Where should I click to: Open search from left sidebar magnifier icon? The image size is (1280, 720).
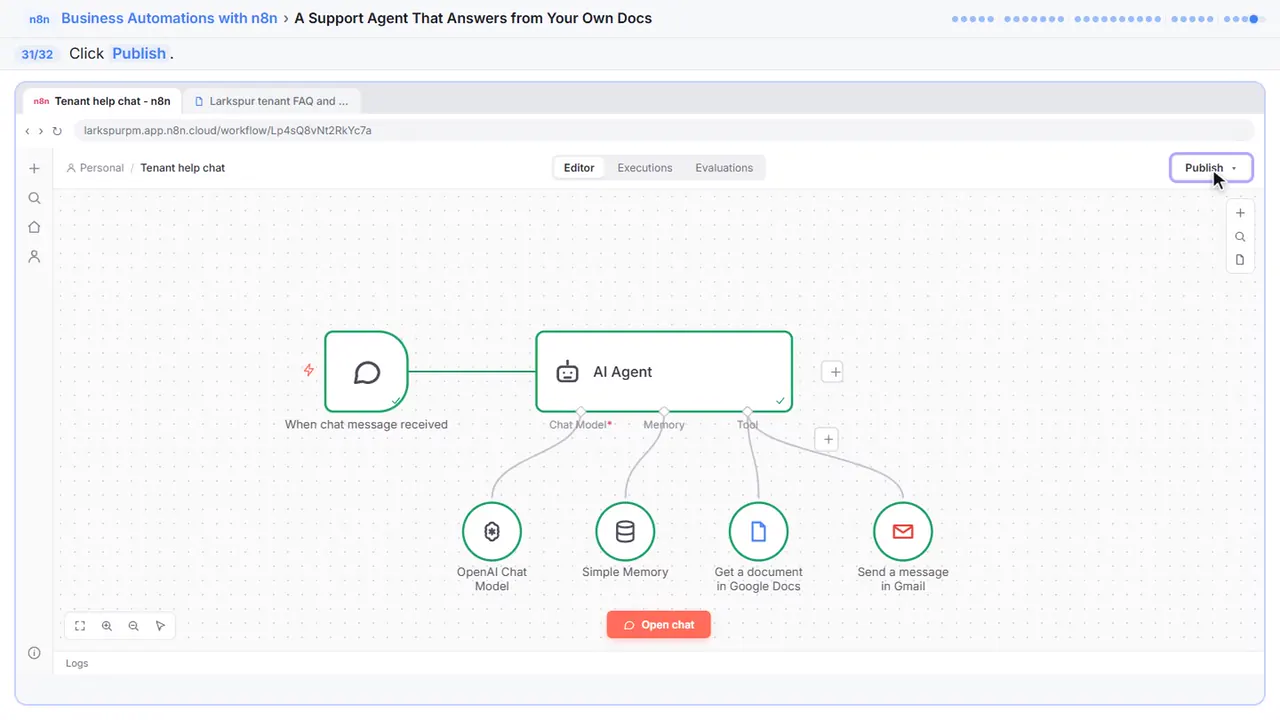(x=34, y=198)
